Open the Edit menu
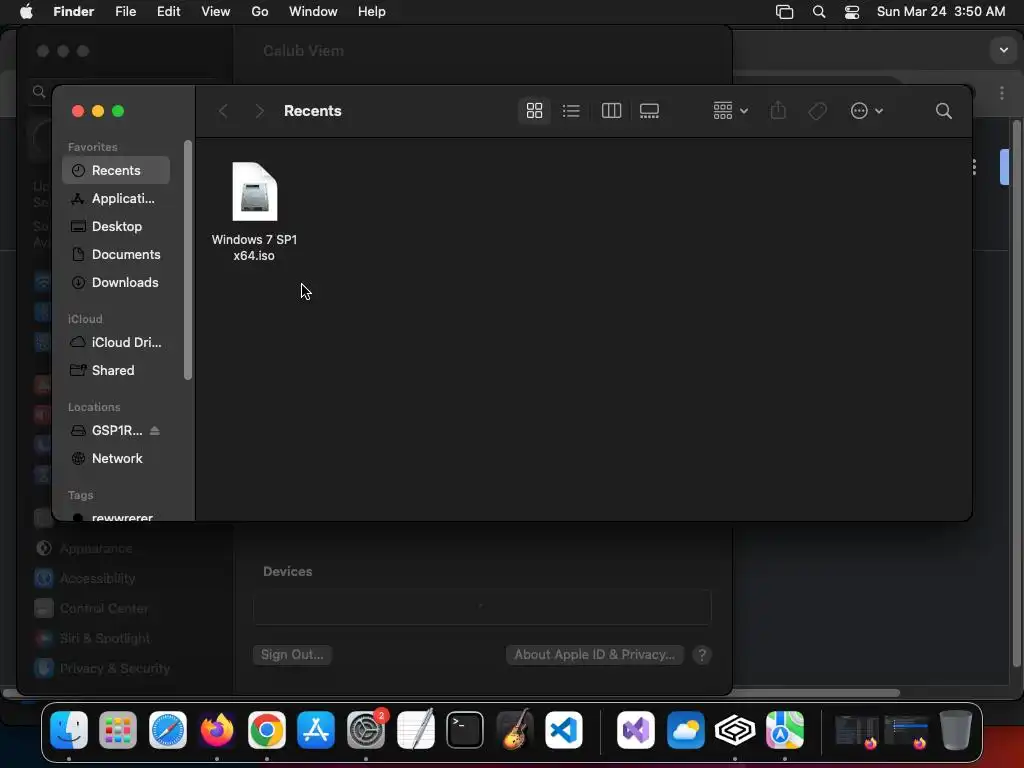This screenshot has height=768, width=1024. tap(168, 12)
